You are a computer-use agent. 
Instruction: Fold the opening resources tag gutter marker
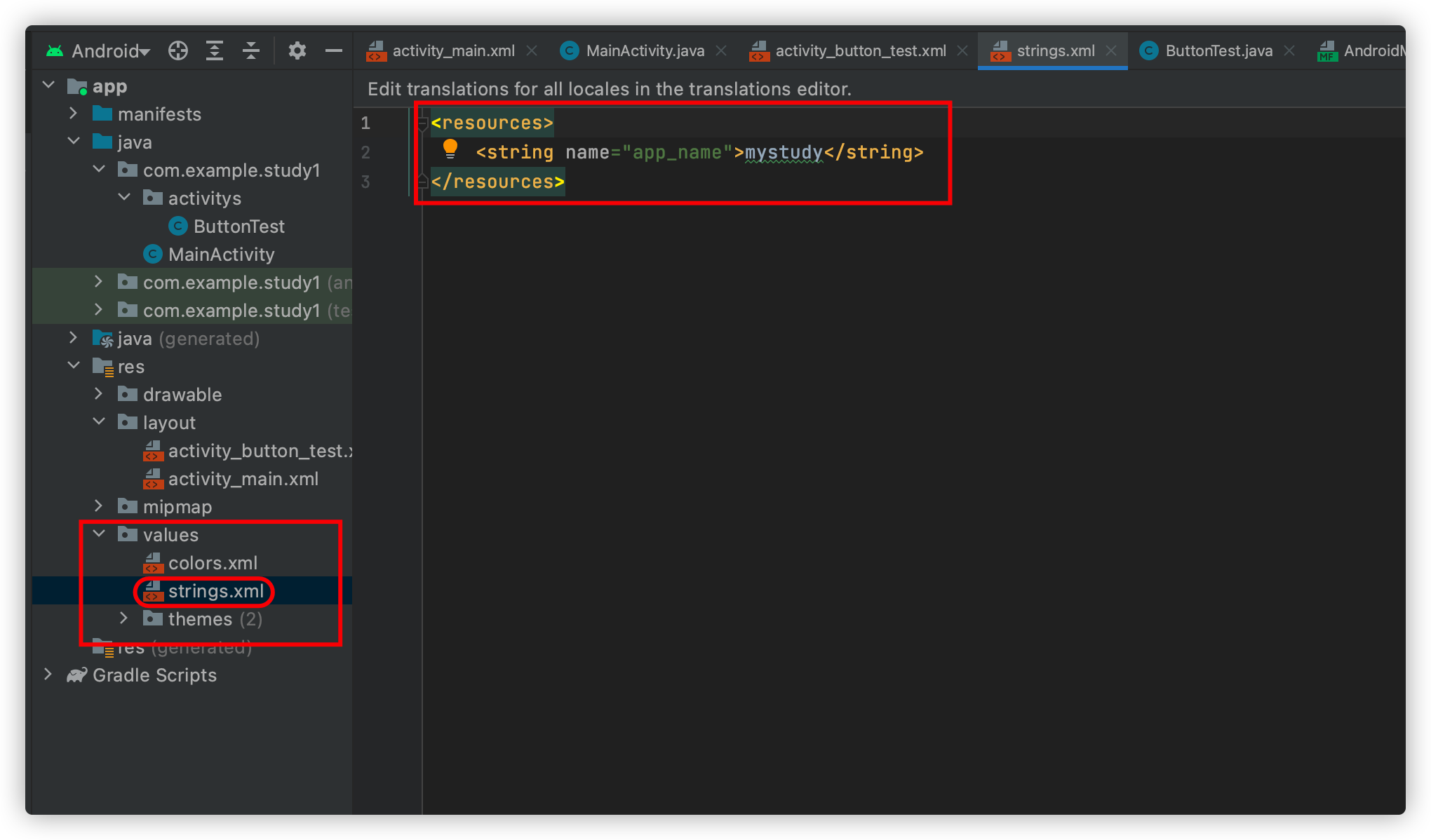(422, 123)
